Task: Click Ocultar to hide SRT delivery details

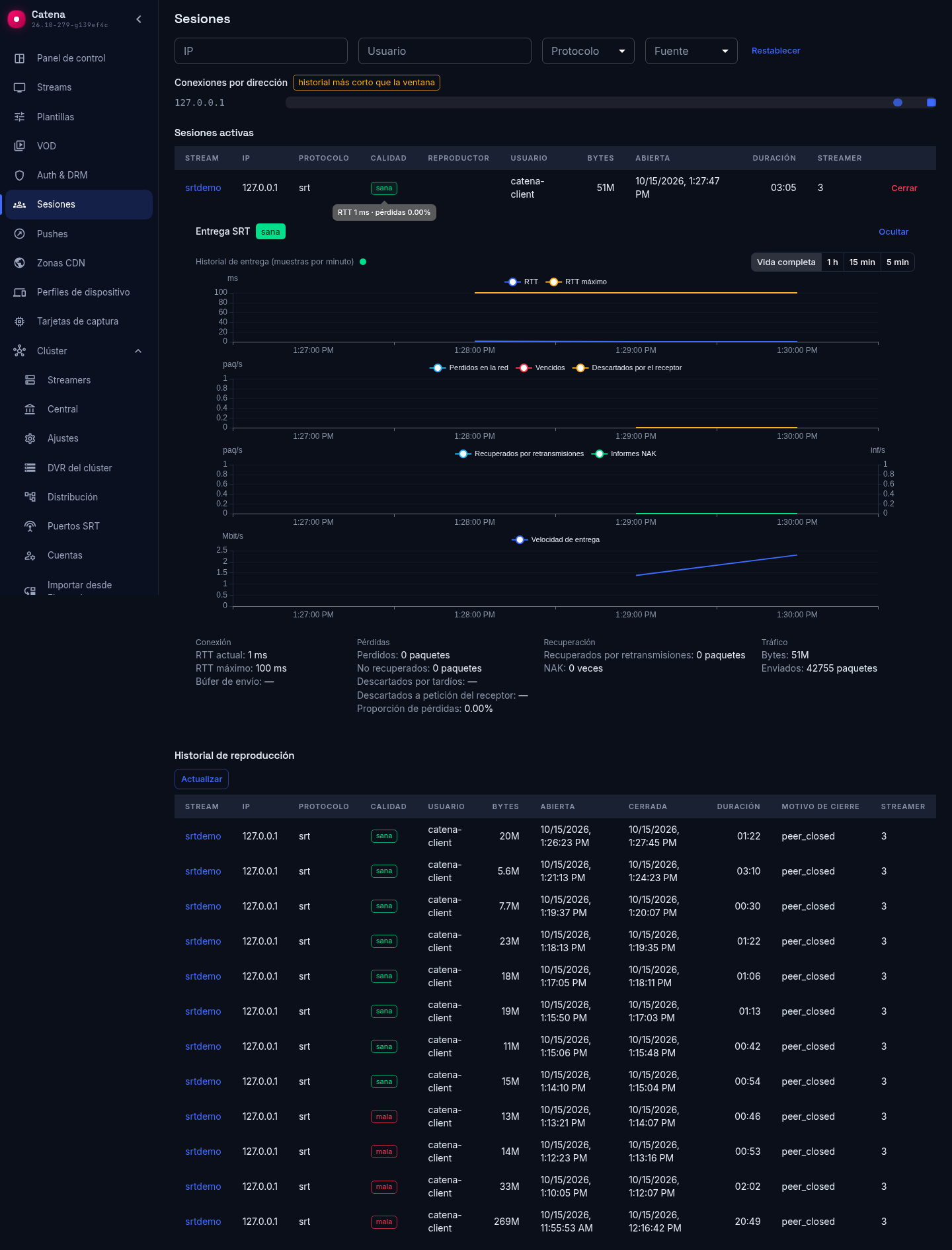Action: coord(894,232)
